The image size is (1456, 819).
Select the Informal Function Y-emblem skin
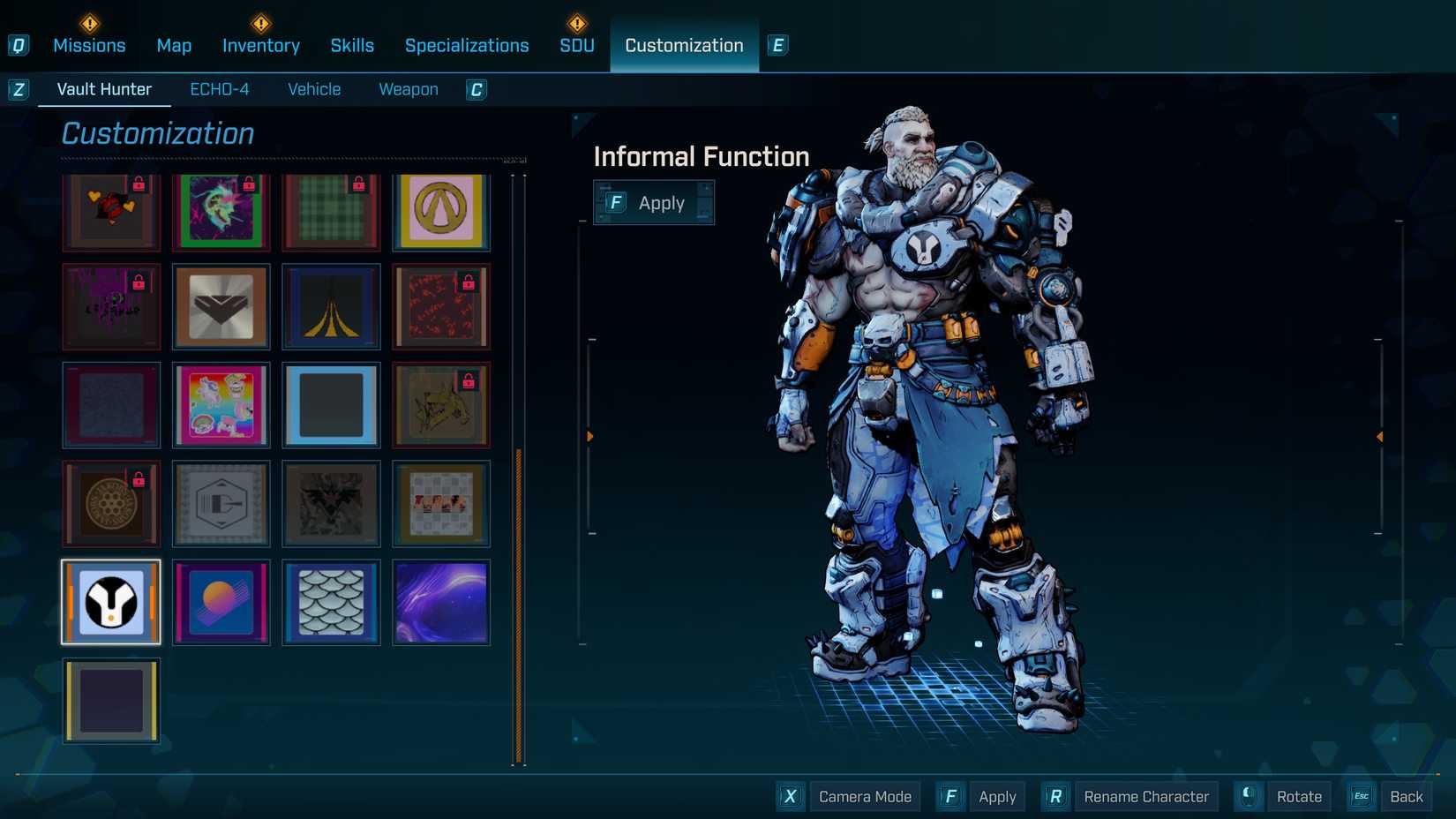tap(111, 603)
